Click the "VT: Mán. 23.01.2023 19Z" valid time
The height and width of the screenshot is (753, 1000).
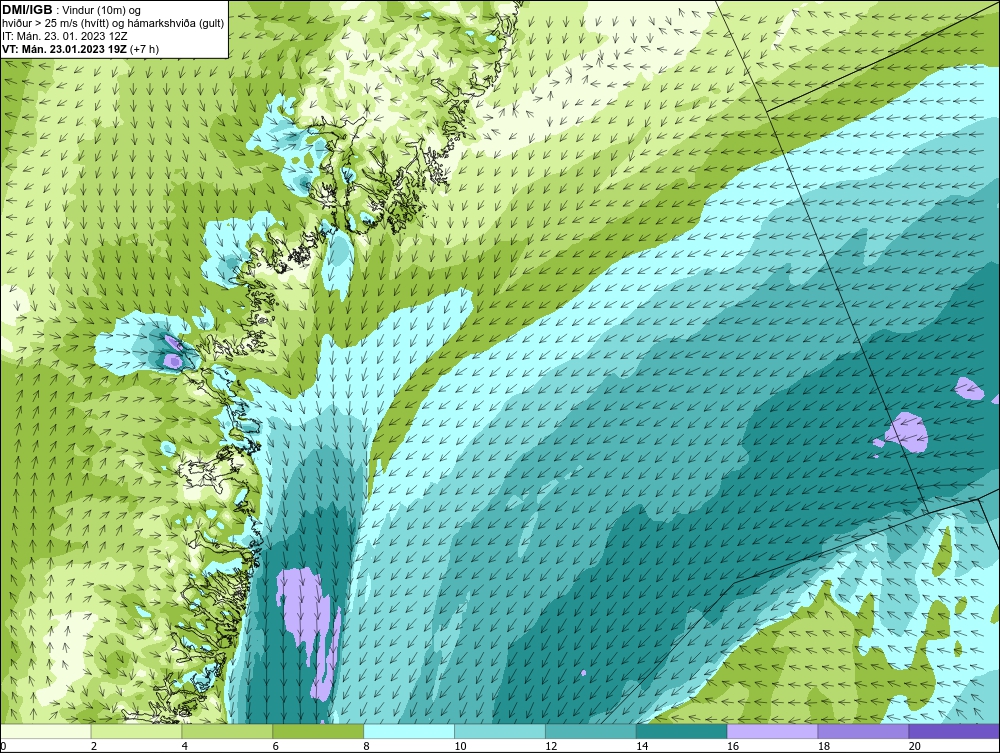click(x=64, y=49)
